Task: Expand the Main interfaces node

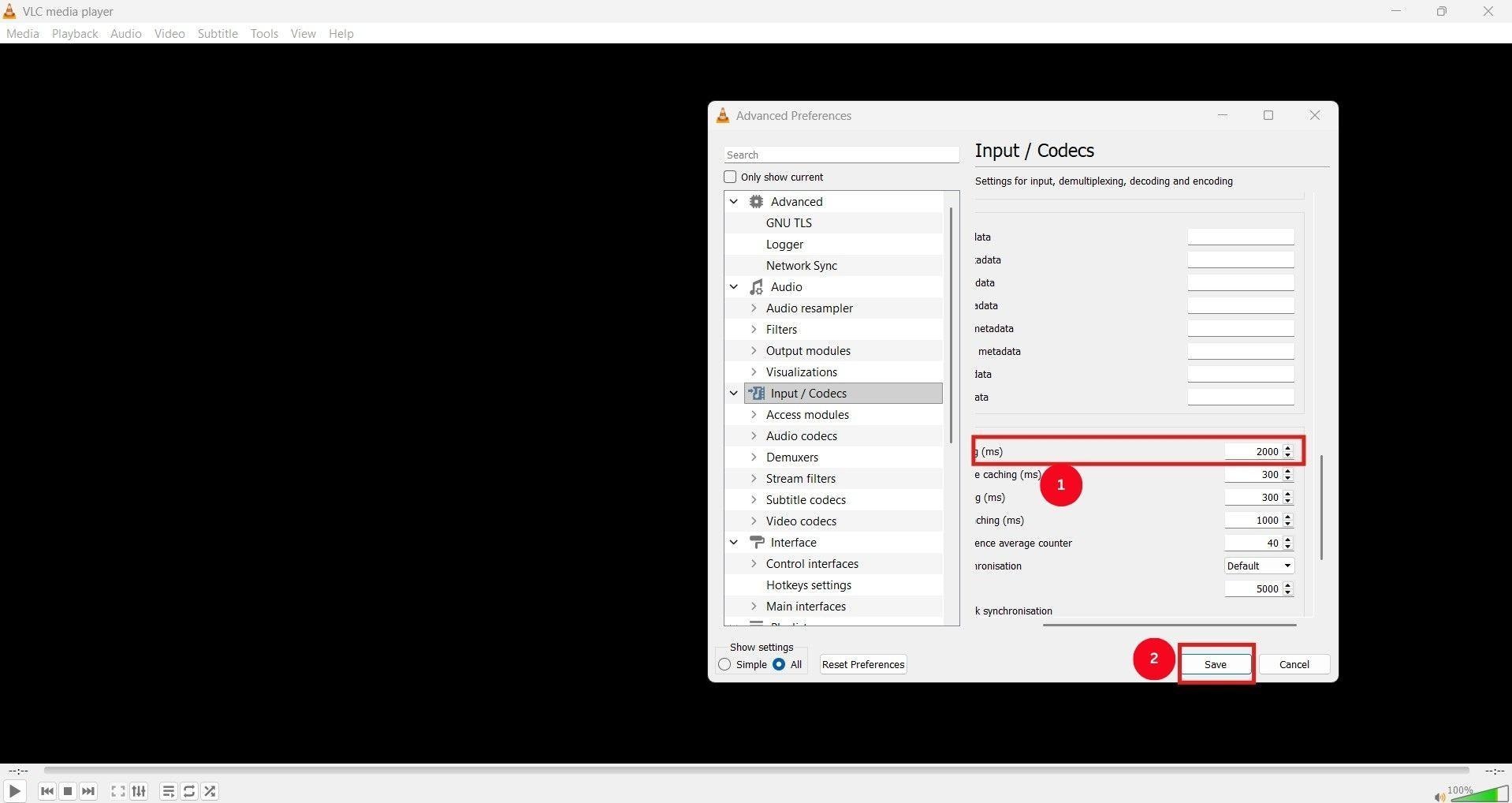Action: [754, 607]
